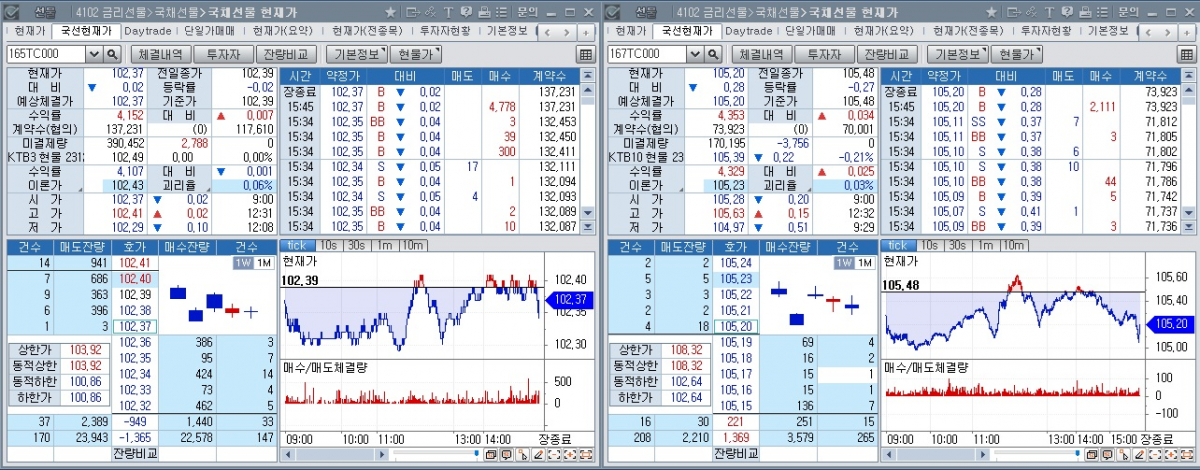Click list menu icon in left window title bar
1200x470 pixels.
501,12
